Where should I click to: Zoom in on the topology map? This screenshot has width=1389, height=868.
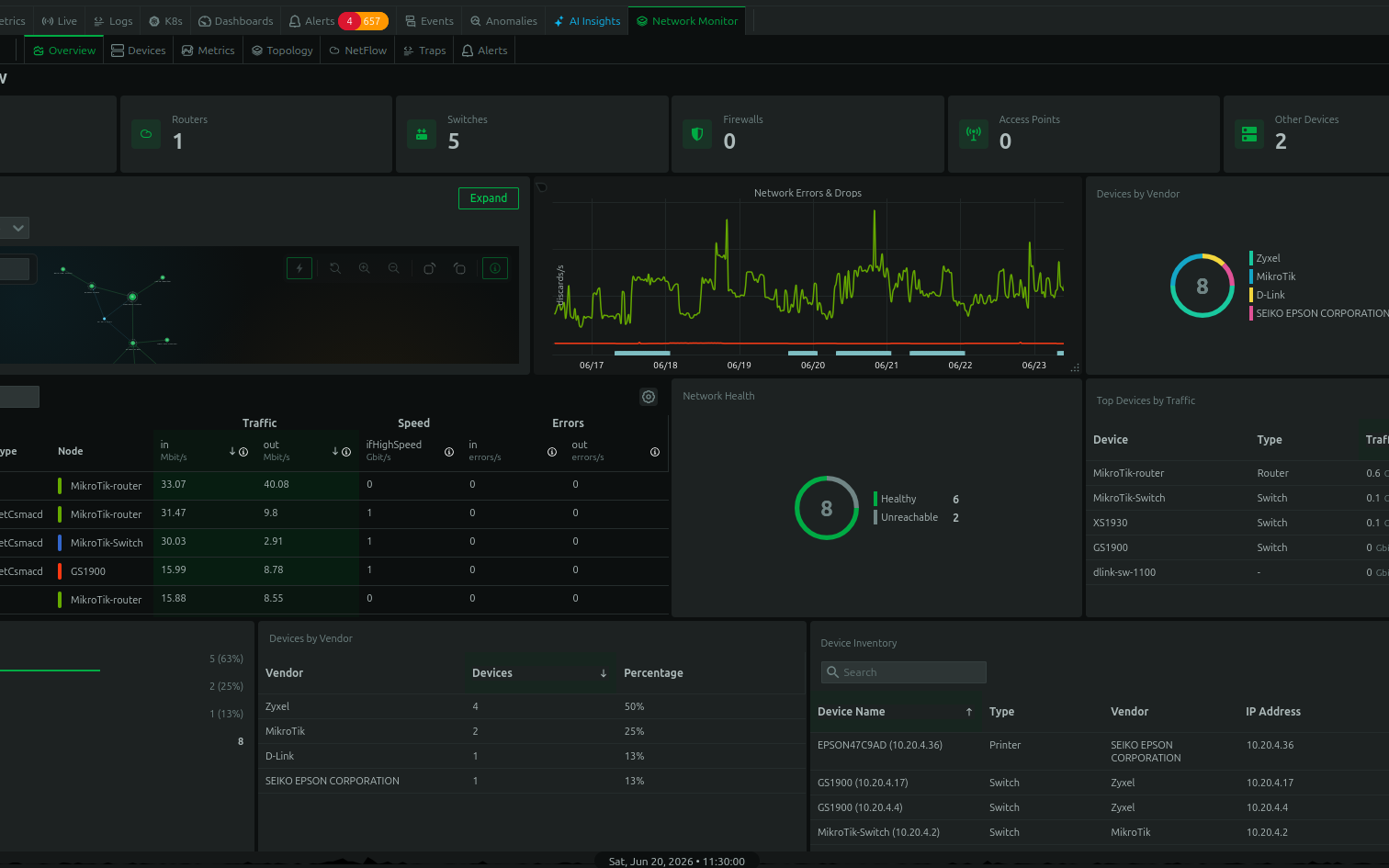pos(365,268)
